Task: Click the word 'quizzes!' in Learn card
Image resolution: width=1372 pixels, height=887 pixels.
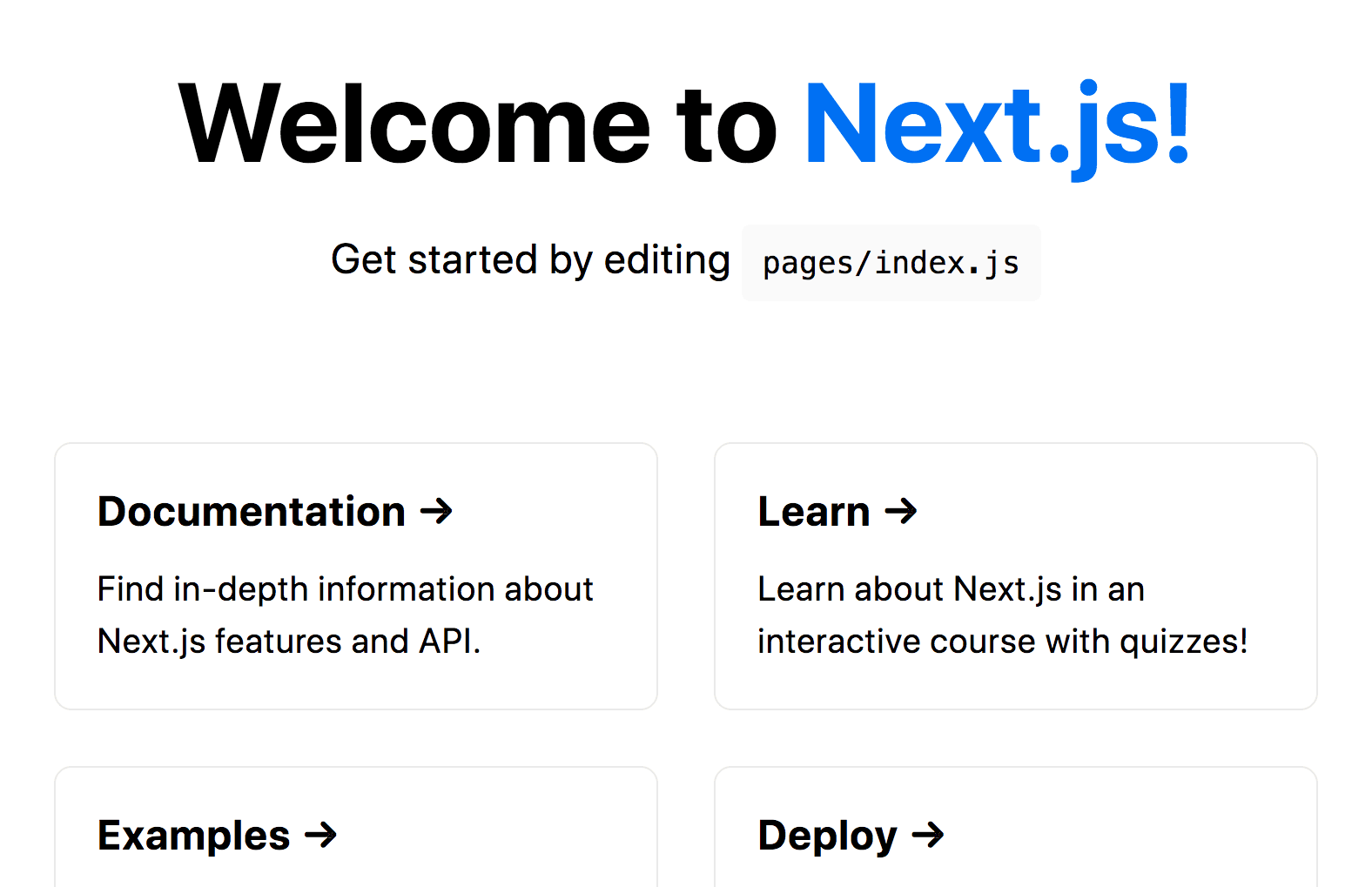Action: click(1183, 642)
